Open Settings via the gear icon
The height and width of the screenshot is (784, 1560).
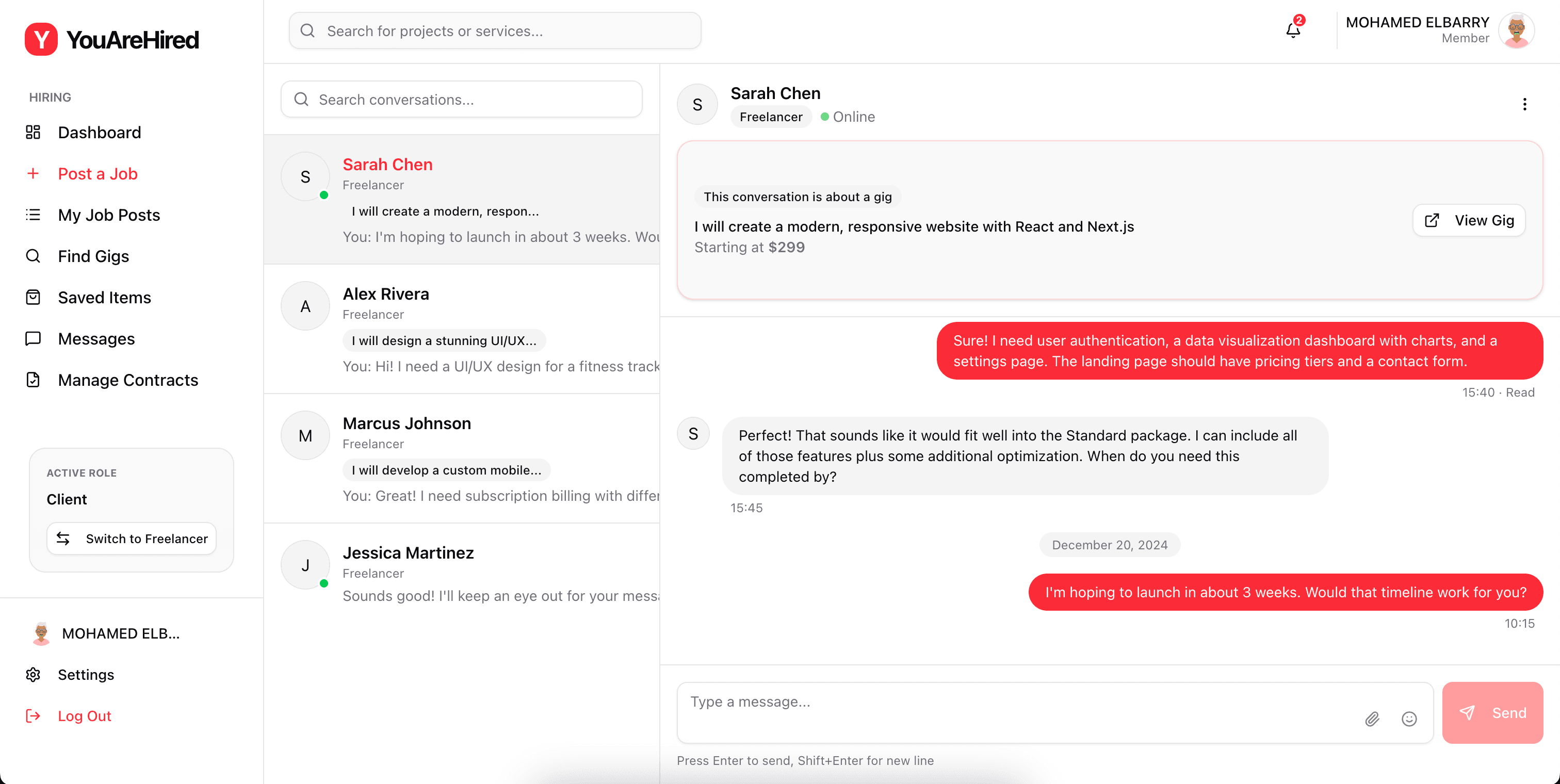coord(32,674)
